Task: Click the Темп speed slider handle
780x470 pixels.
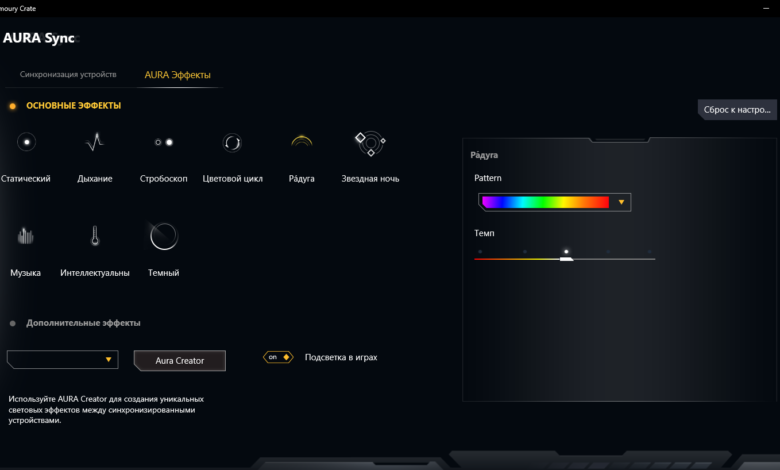Action: 566,259
